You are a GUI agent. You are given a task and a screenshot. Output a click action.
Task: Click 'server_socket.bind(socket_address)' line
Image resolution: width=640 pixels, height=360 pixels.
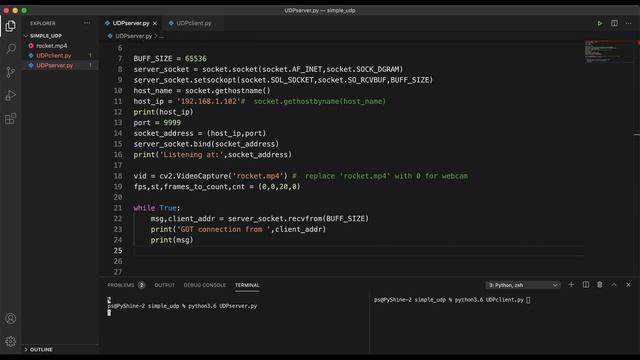point(206,144)
